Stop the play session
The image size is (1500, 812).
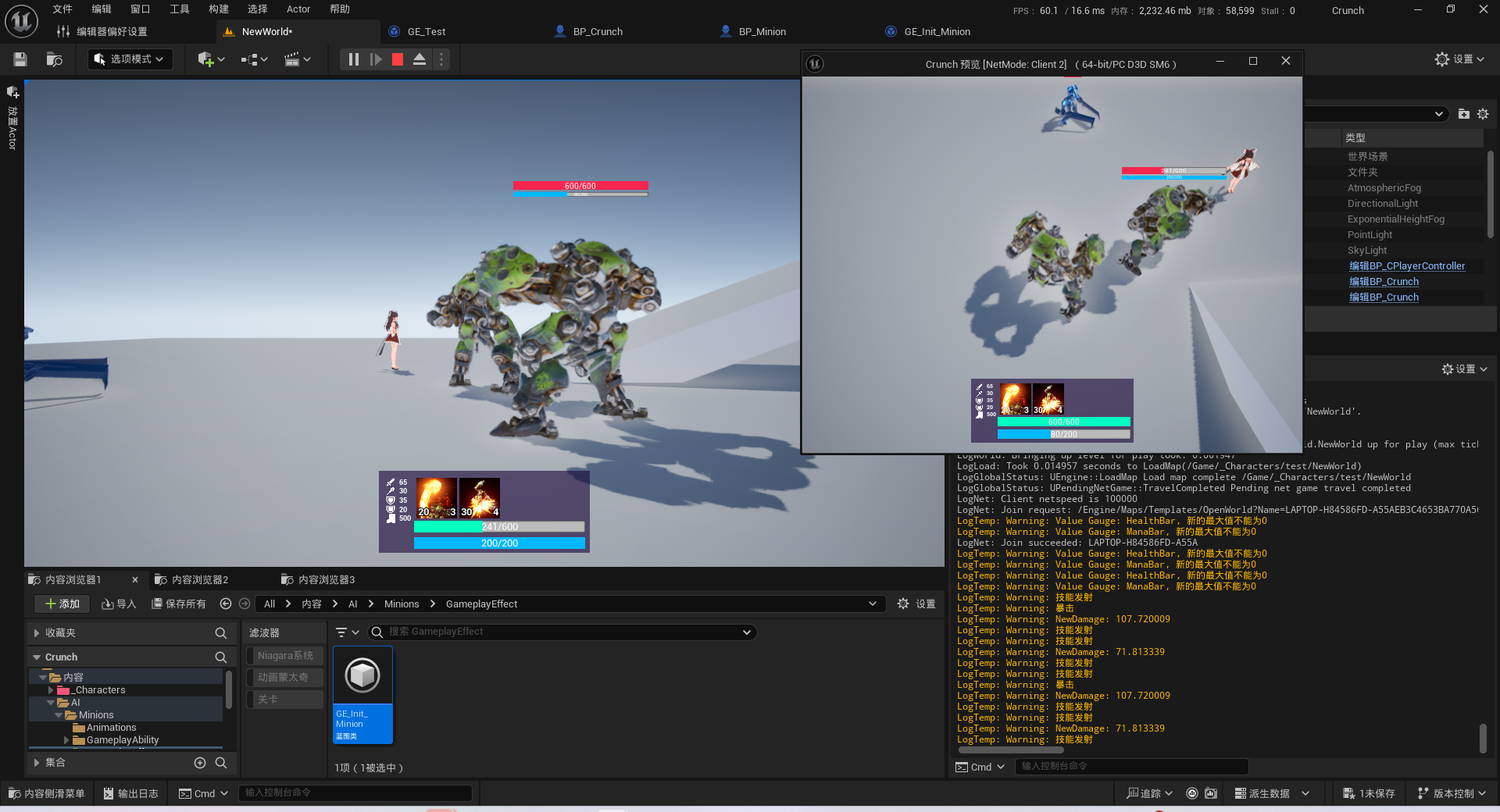pos(398,59)
